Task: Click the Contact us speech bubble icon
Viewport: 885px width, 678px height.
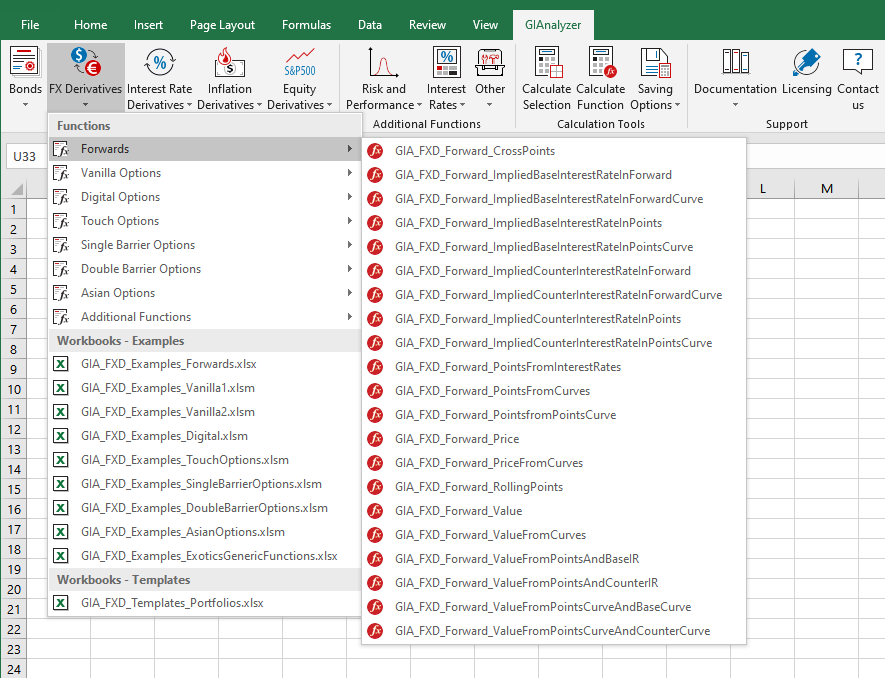Action: [857, 62]
